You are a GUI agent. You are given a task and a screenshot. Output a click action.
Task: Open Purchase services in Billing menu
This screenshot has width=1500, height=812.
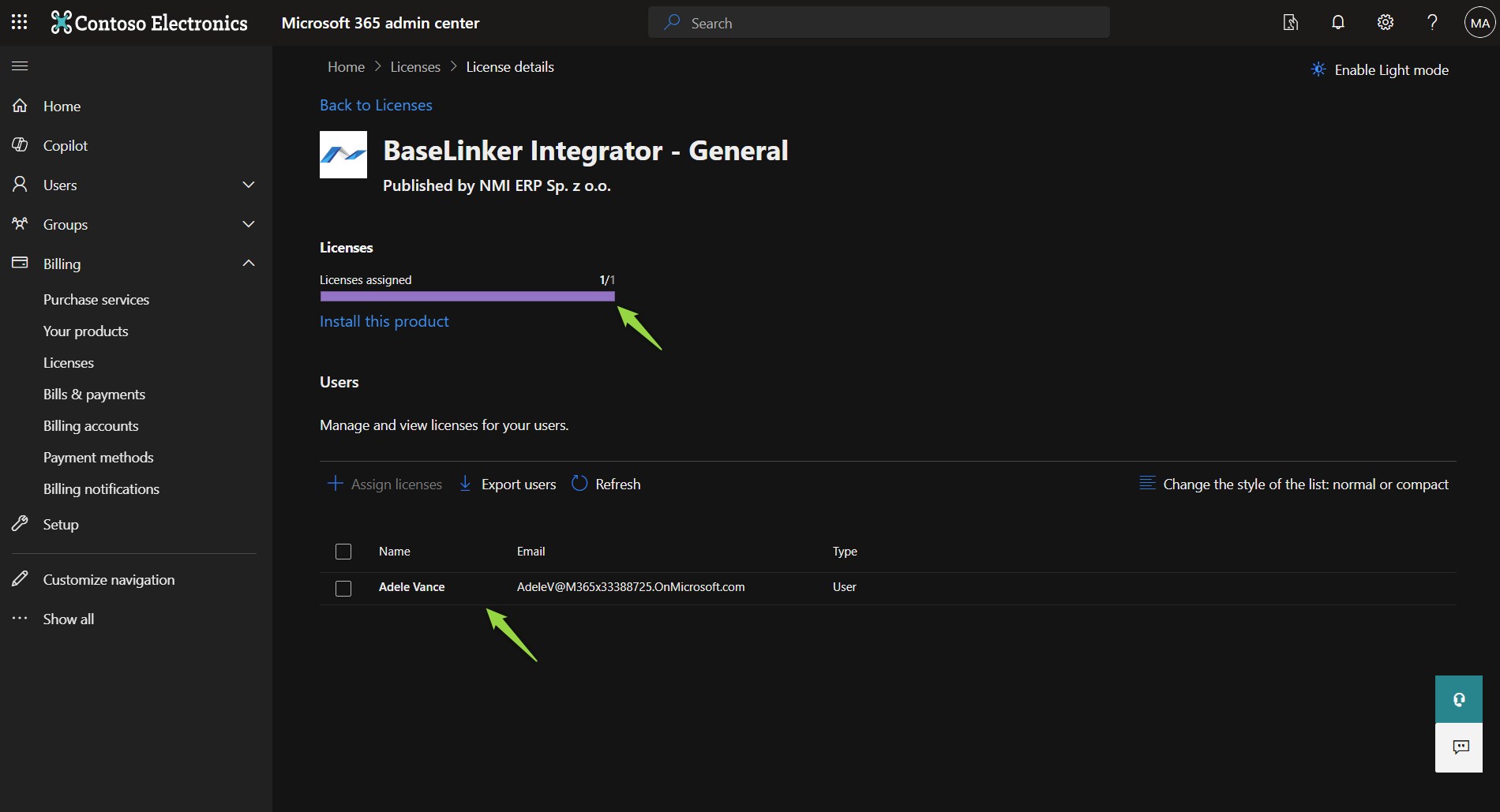(x=96, y=300)
